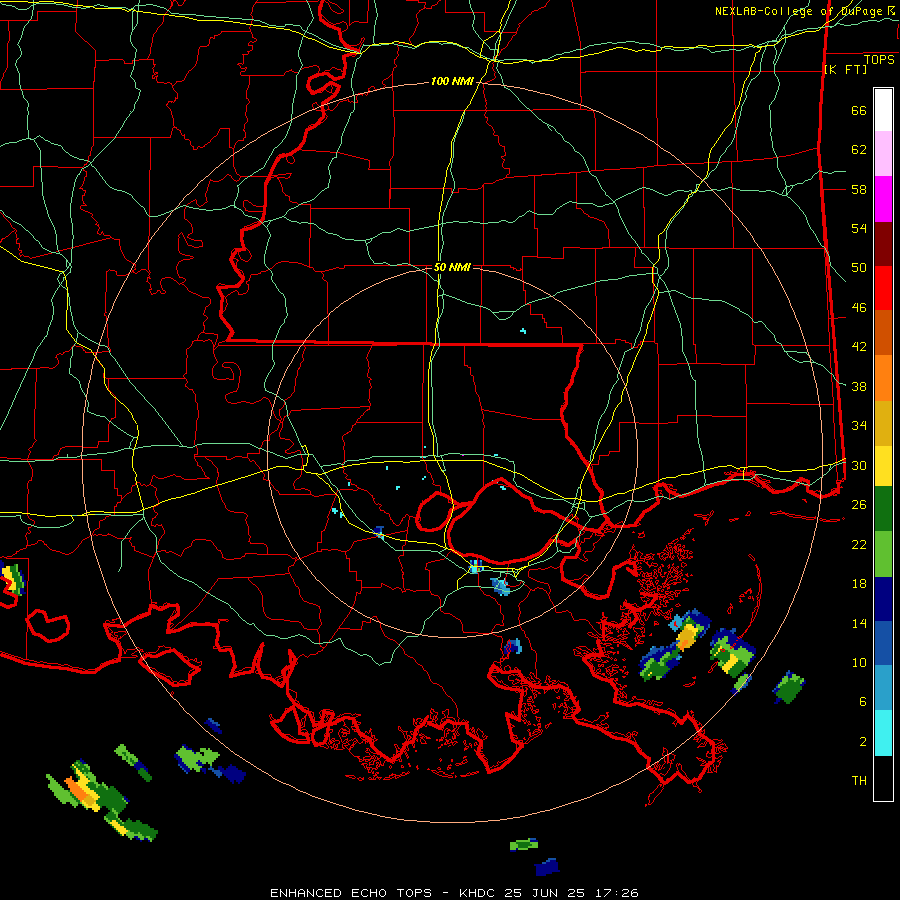Pick the light green legend band
The height and width of the screenshot is (900, 900).
[x=883, y=554]
